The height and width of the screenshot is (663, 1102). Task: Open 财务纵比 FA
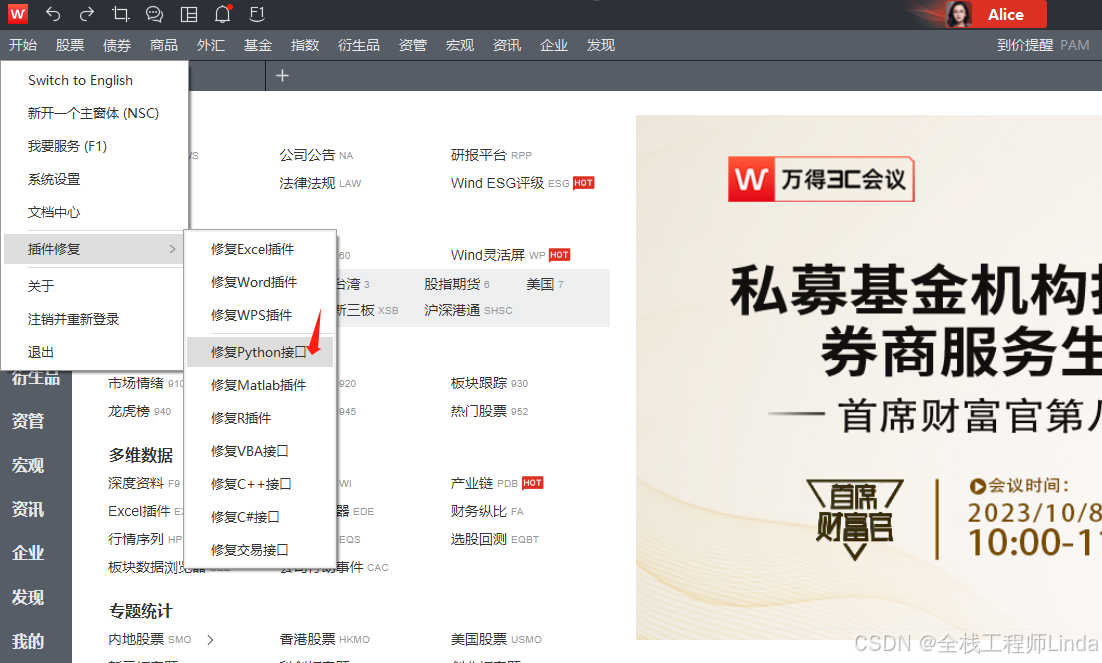[x=487, y=511]
